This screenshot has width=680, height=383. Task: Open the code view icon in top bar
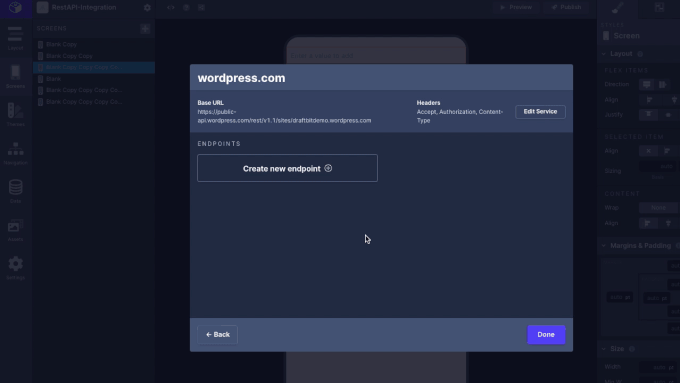[171, 7]
